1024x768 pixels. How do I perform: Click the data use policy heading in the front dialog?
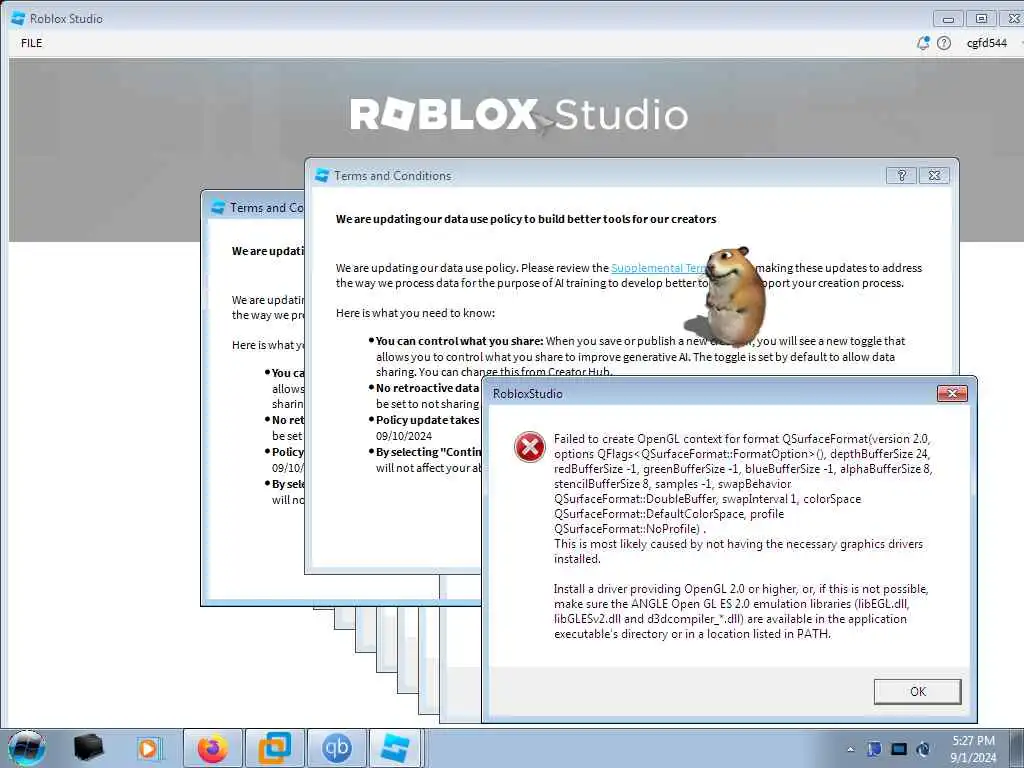pos(526,219)
